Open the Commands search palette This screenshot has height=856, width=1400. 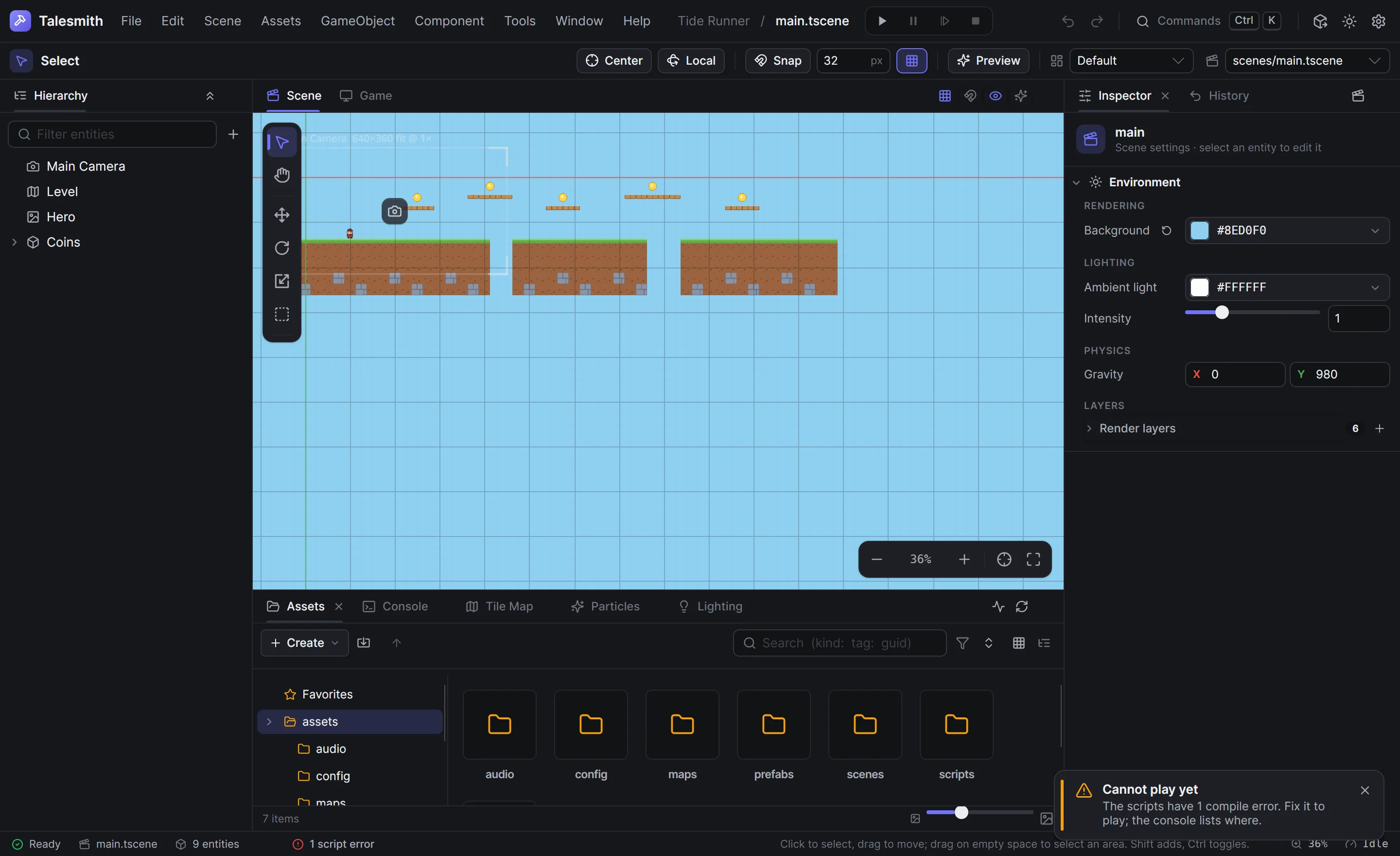1208,21
